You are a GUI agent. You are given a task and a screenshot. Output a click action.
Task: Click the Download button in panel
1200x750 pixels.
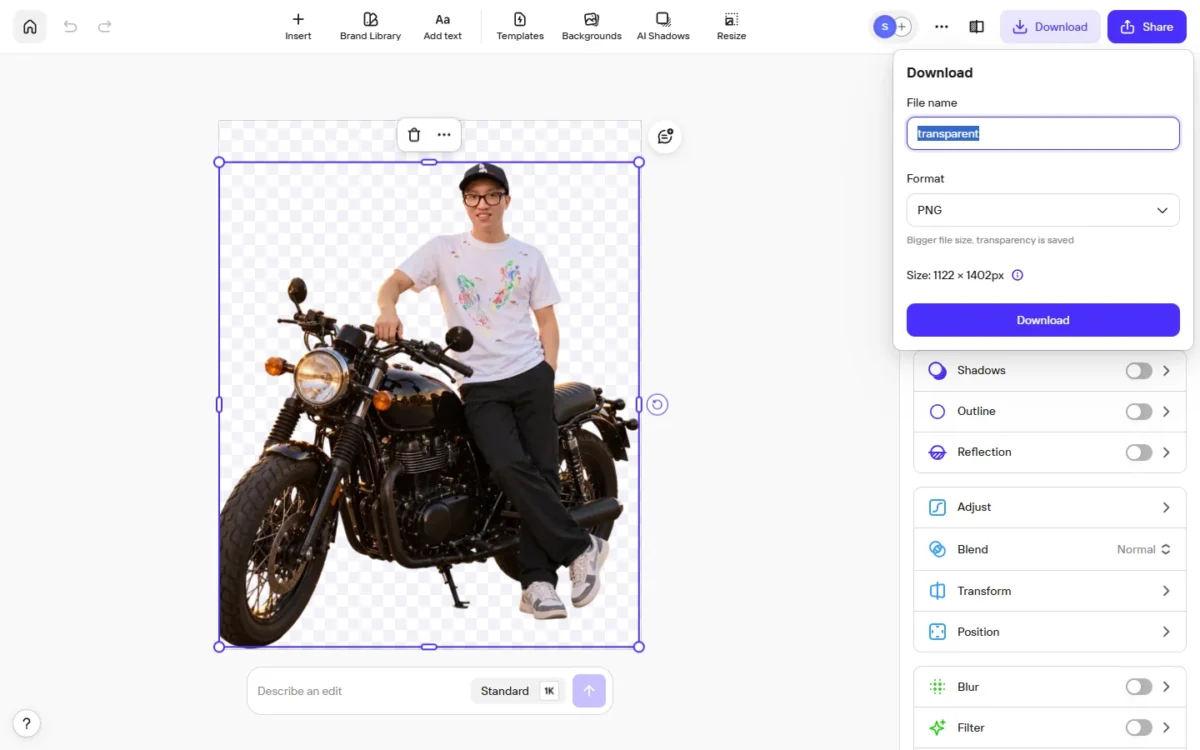[1043, 320]
